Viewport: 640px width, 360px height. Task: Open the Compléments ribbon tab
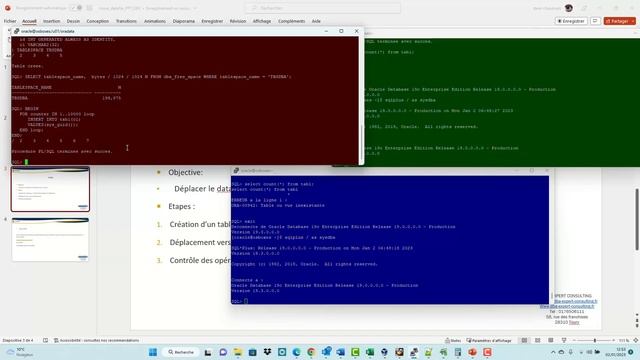pyautogui.click(x=291, y=21)
